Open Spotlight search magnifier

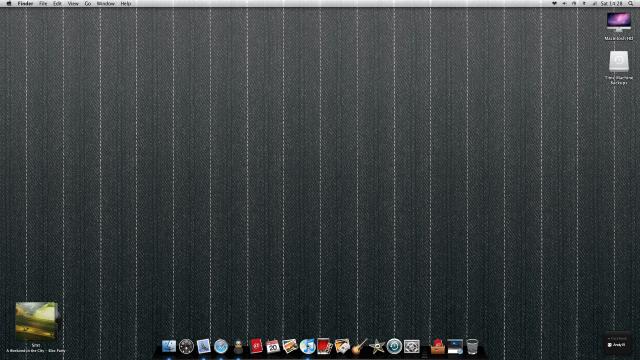[x=631, y=3]
